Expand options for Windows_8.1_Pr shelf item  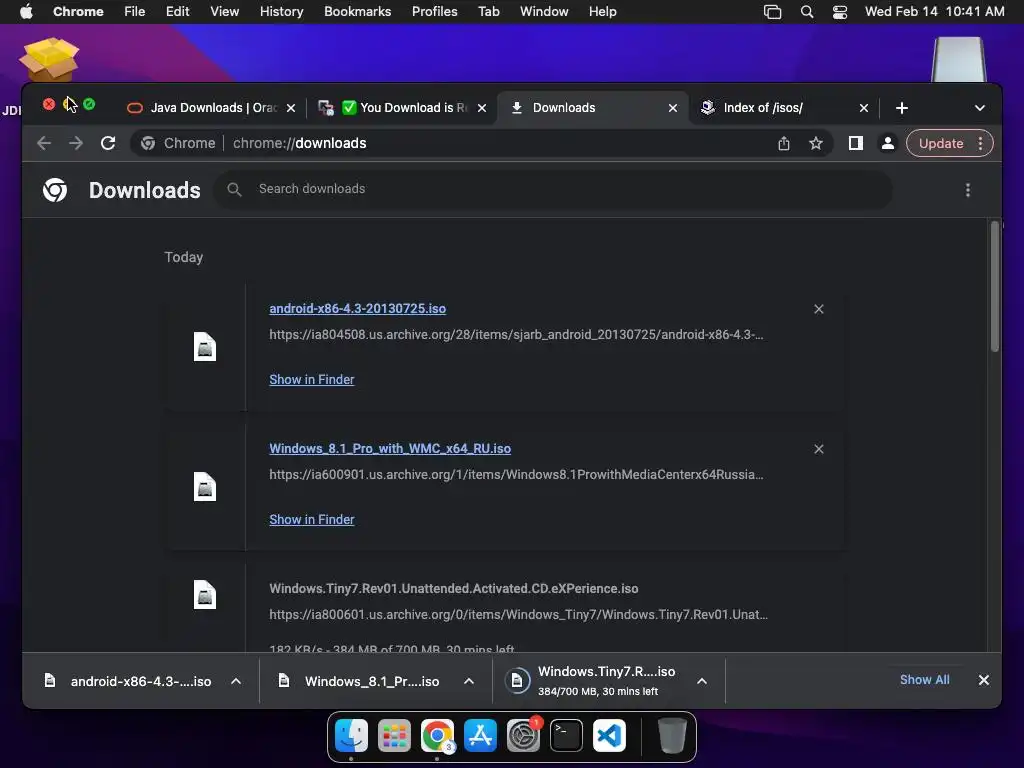pos(469,681)
